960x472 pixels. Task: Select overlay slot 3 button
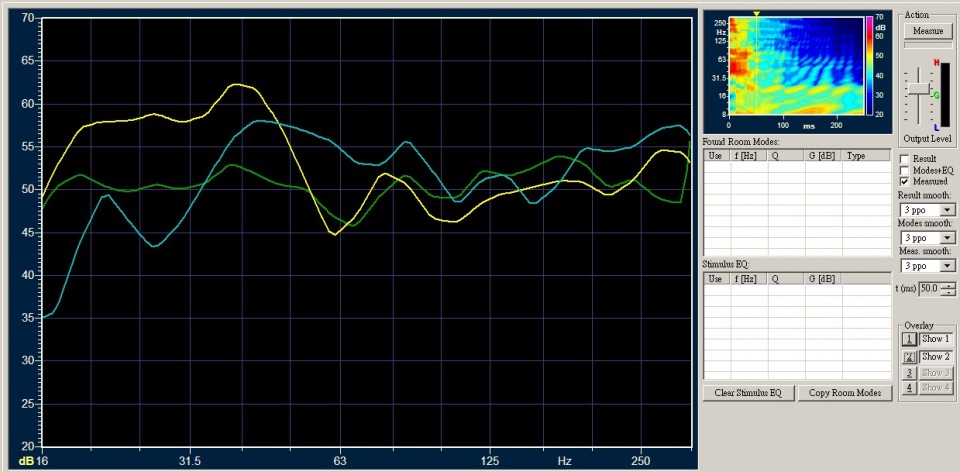(909, 372)
